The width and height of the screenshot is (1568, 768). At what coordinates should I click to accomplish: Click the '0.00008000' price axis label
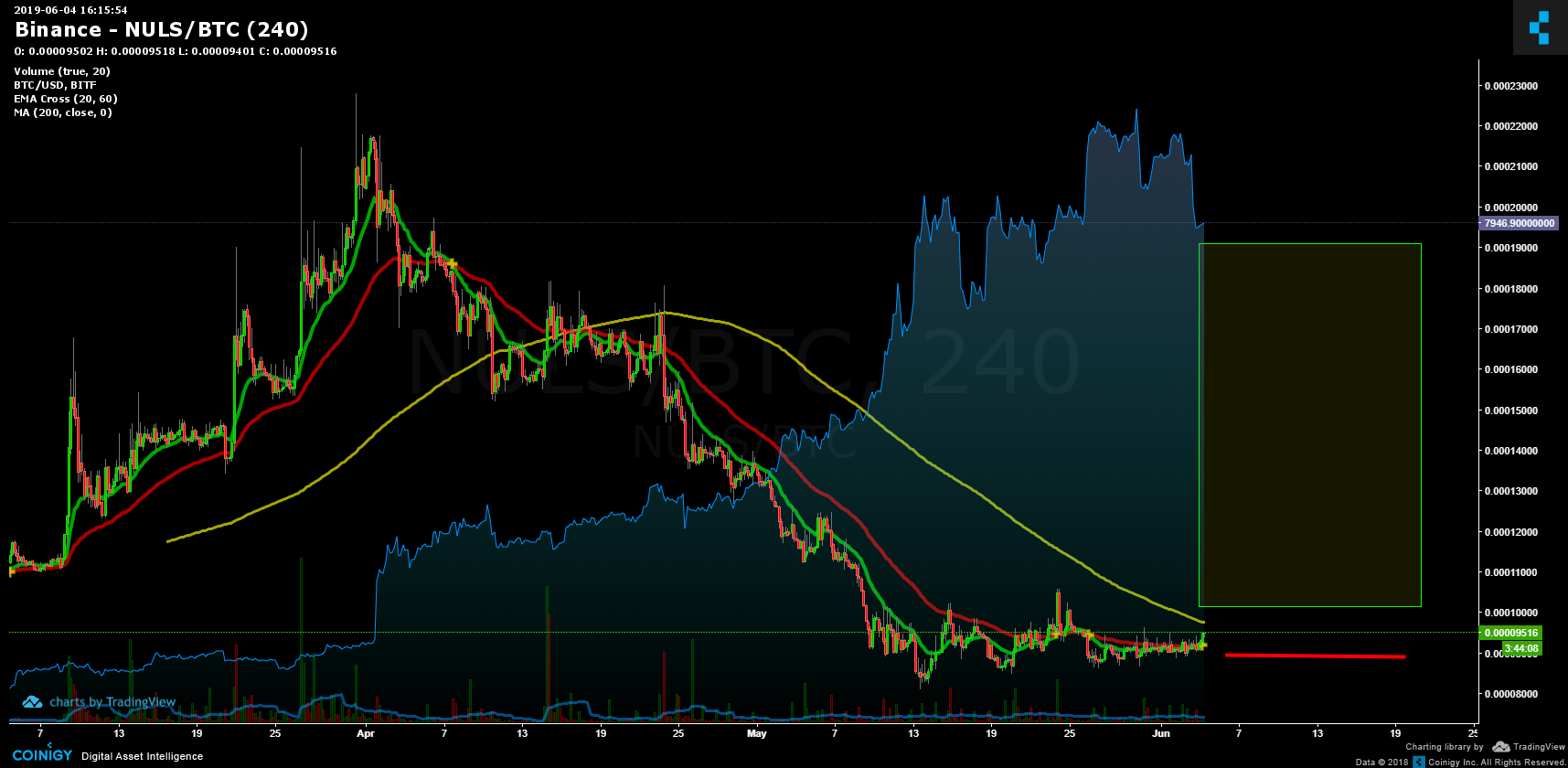point(1510,694)
